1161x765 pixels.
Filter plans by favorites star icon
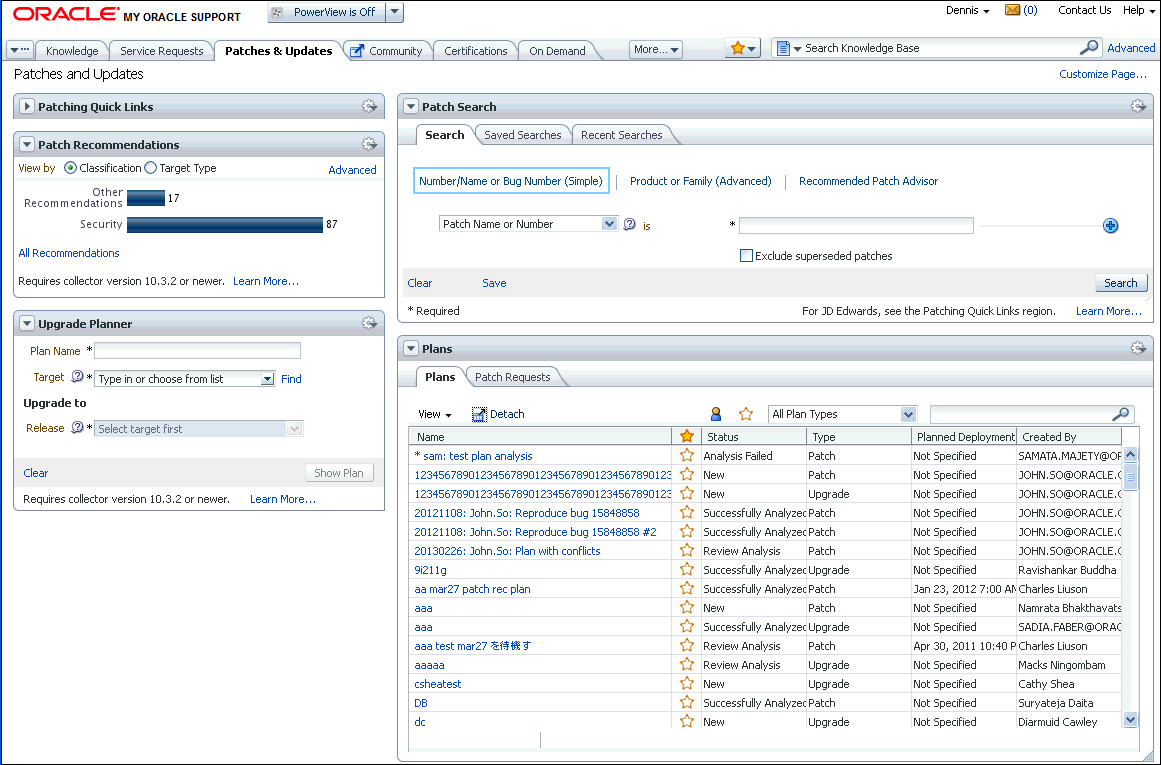pos(746,414)
